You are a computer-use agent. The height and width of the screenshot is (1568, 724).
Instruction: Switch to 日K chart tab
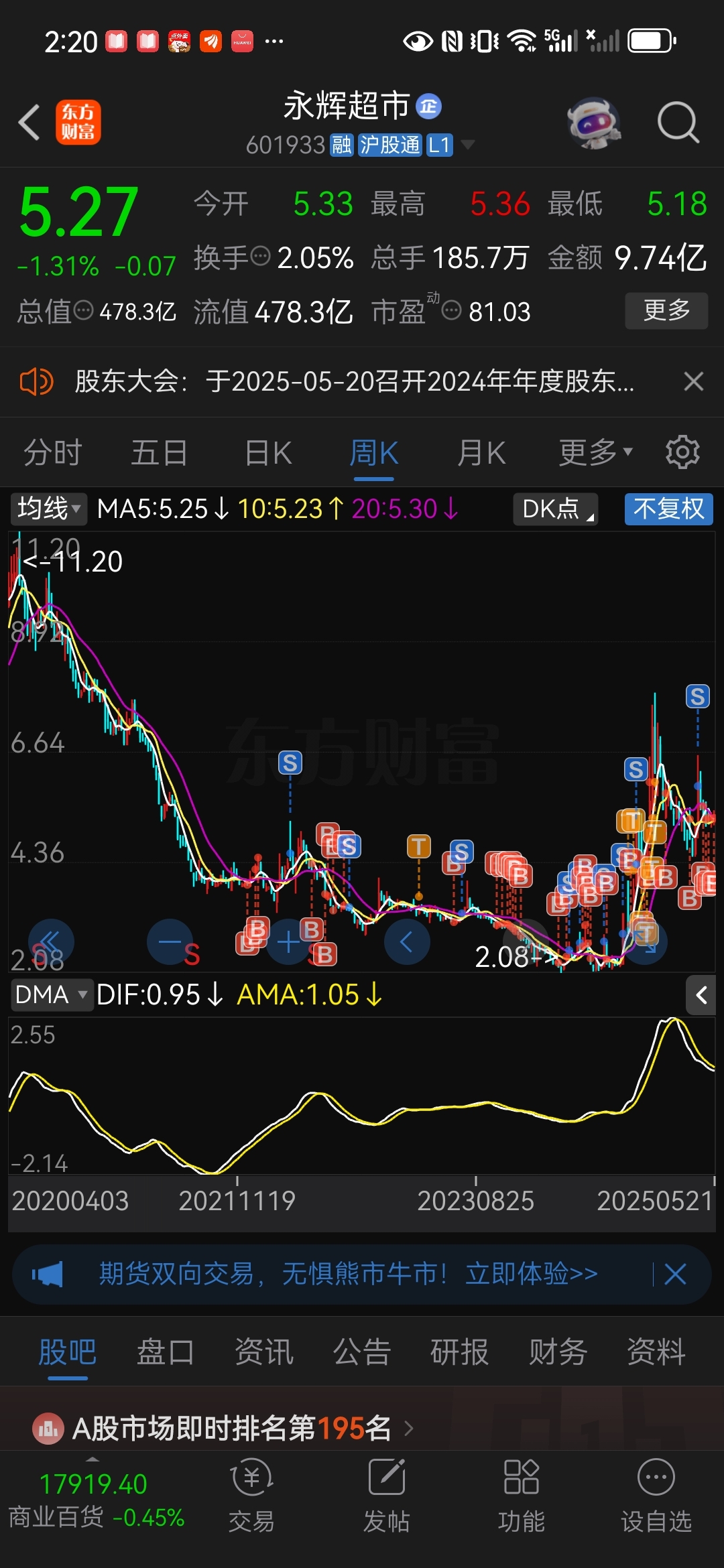(268, 452)
